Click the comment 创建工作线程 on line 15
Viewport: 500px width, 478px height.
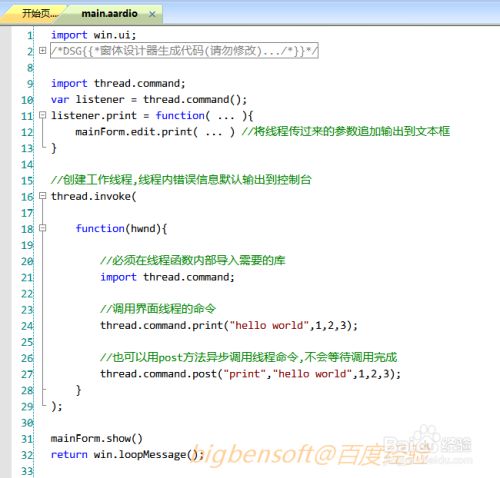pyautogui.click(x=181, y=180)
